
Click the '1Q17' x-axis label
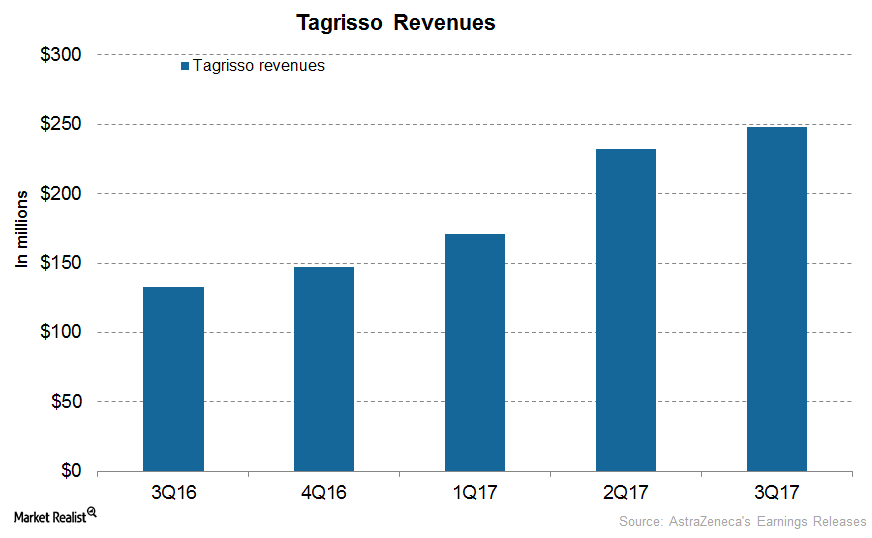(475, 492)
